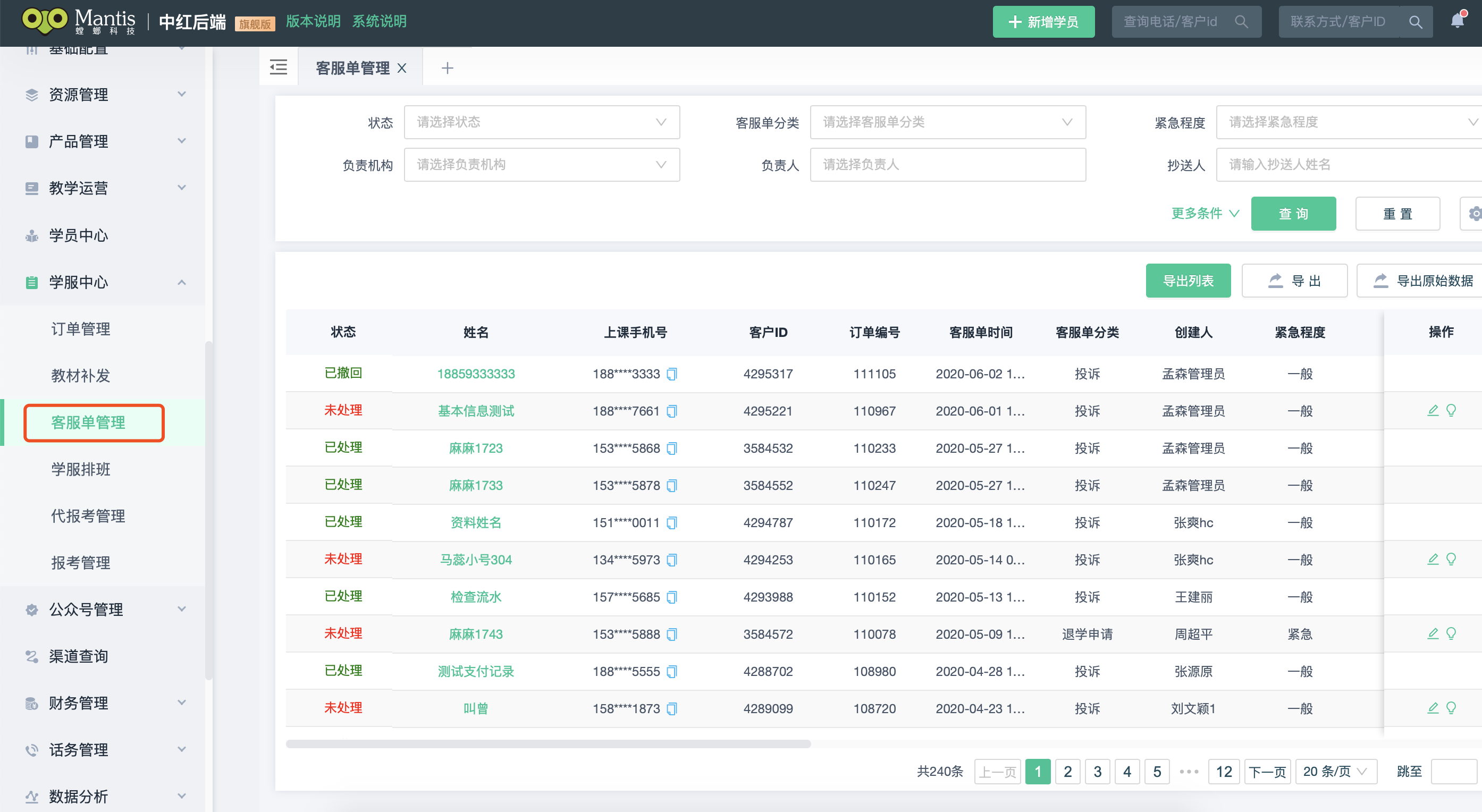Click 下一页 pagination button
The width and height of the screenshot is (1482, 812).
(x=1267, y=771)
